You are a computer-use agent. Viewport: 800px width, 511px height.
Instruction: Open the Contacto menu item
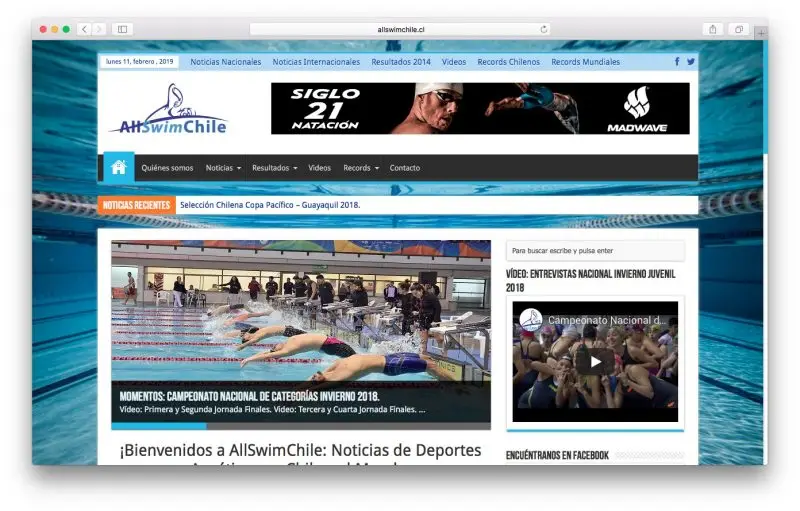point(405,168)
